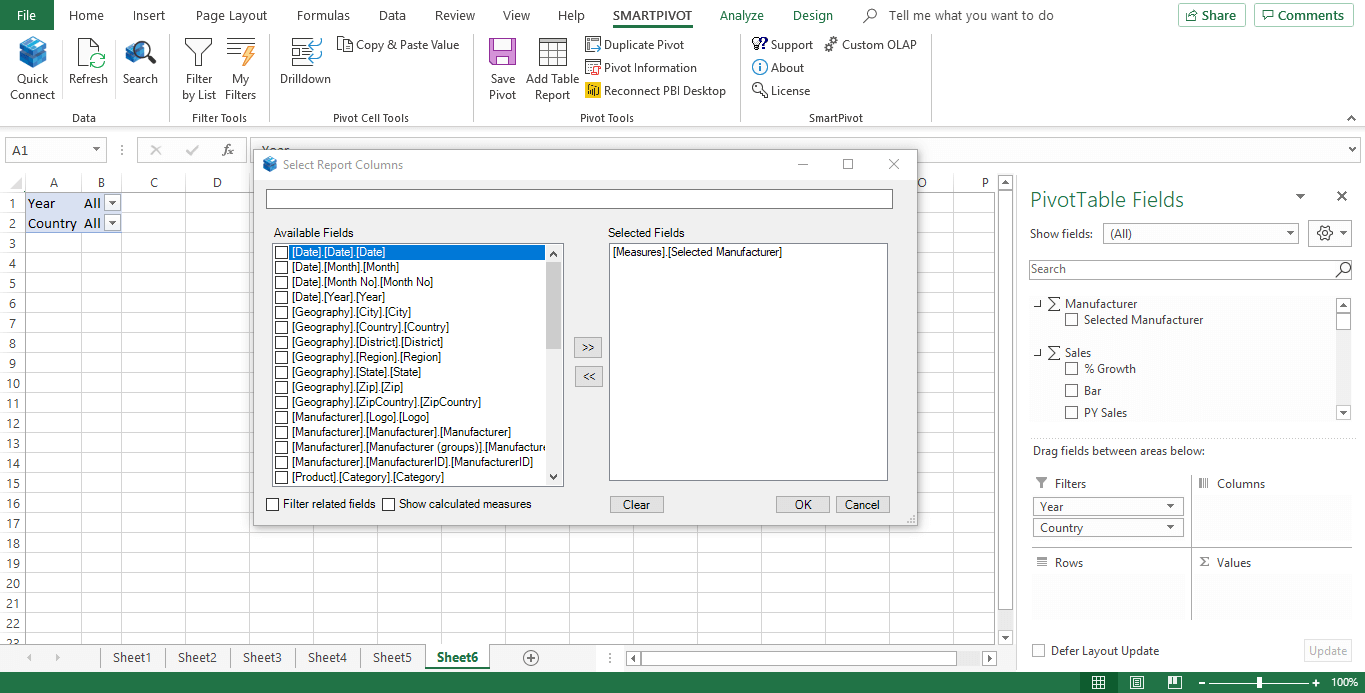Check the Filter related fields checkbox
Screen dimensions: 1365x693
(272, 504)
